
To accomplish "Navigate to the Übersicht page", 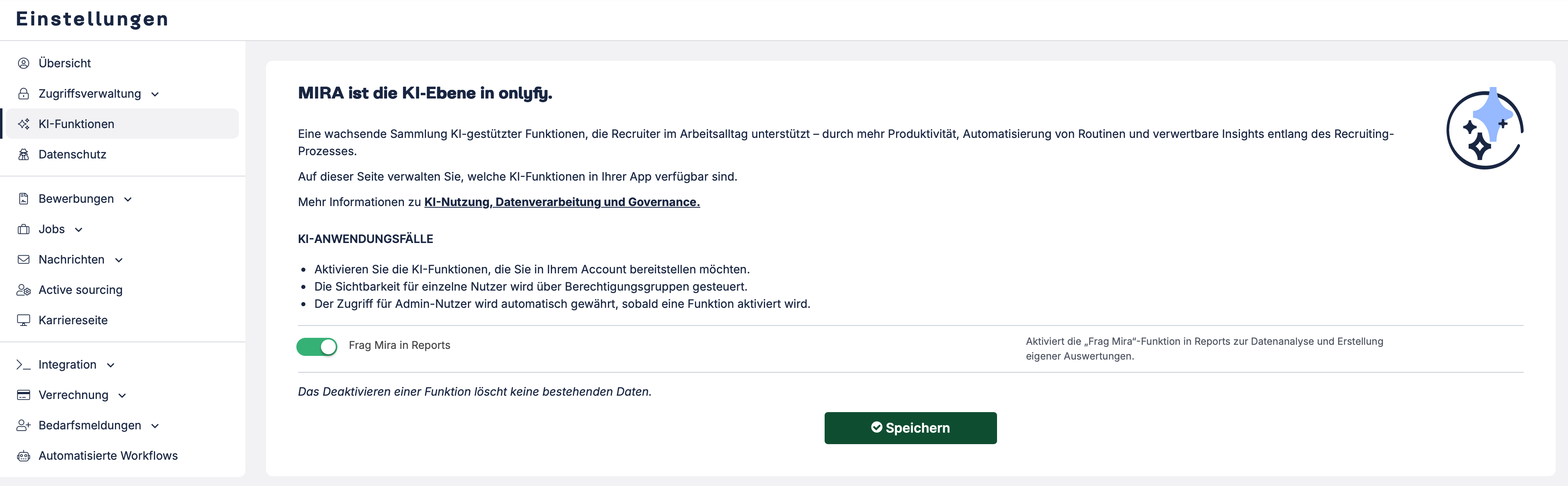I will [64, 63].
